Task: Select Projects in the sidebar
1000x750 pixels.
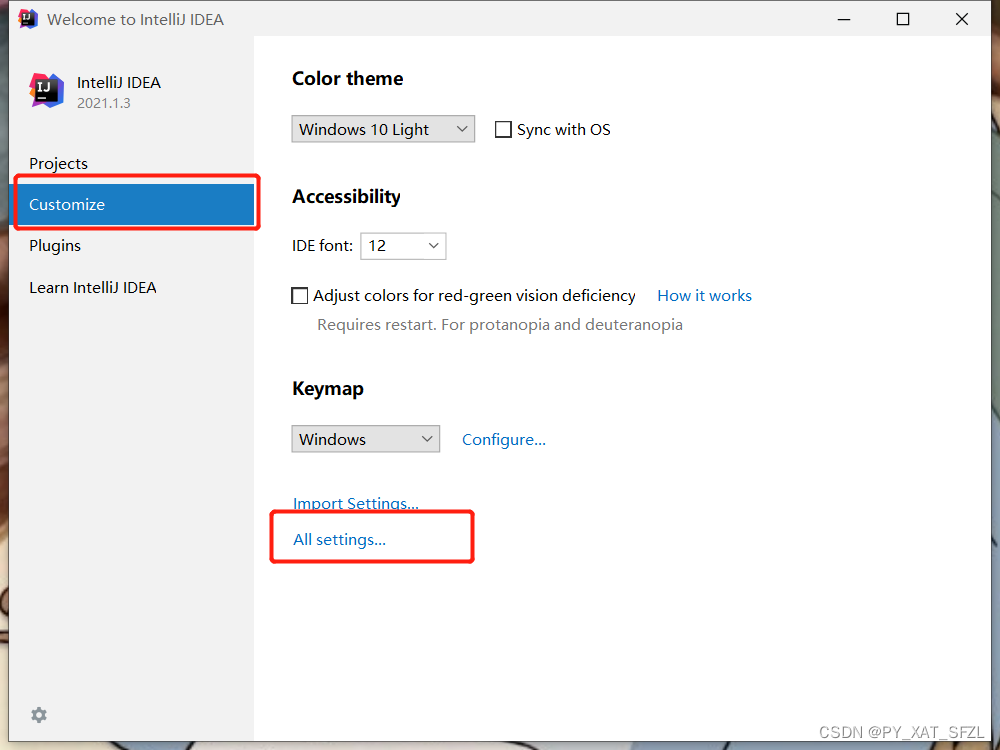Action: click(x=59, y=163)
